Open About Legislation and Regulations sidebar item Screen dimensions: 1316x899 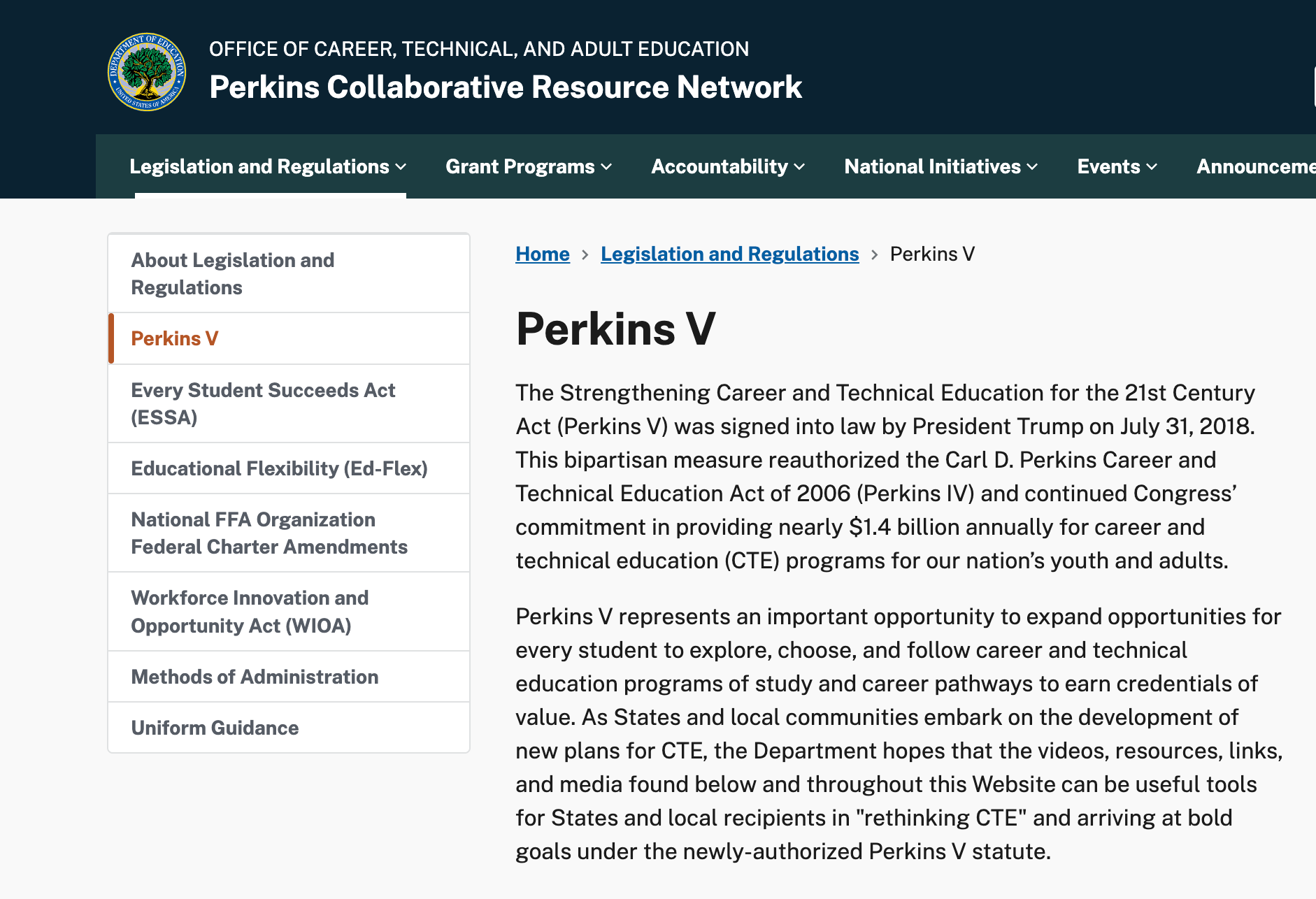[x=289, y=273]
